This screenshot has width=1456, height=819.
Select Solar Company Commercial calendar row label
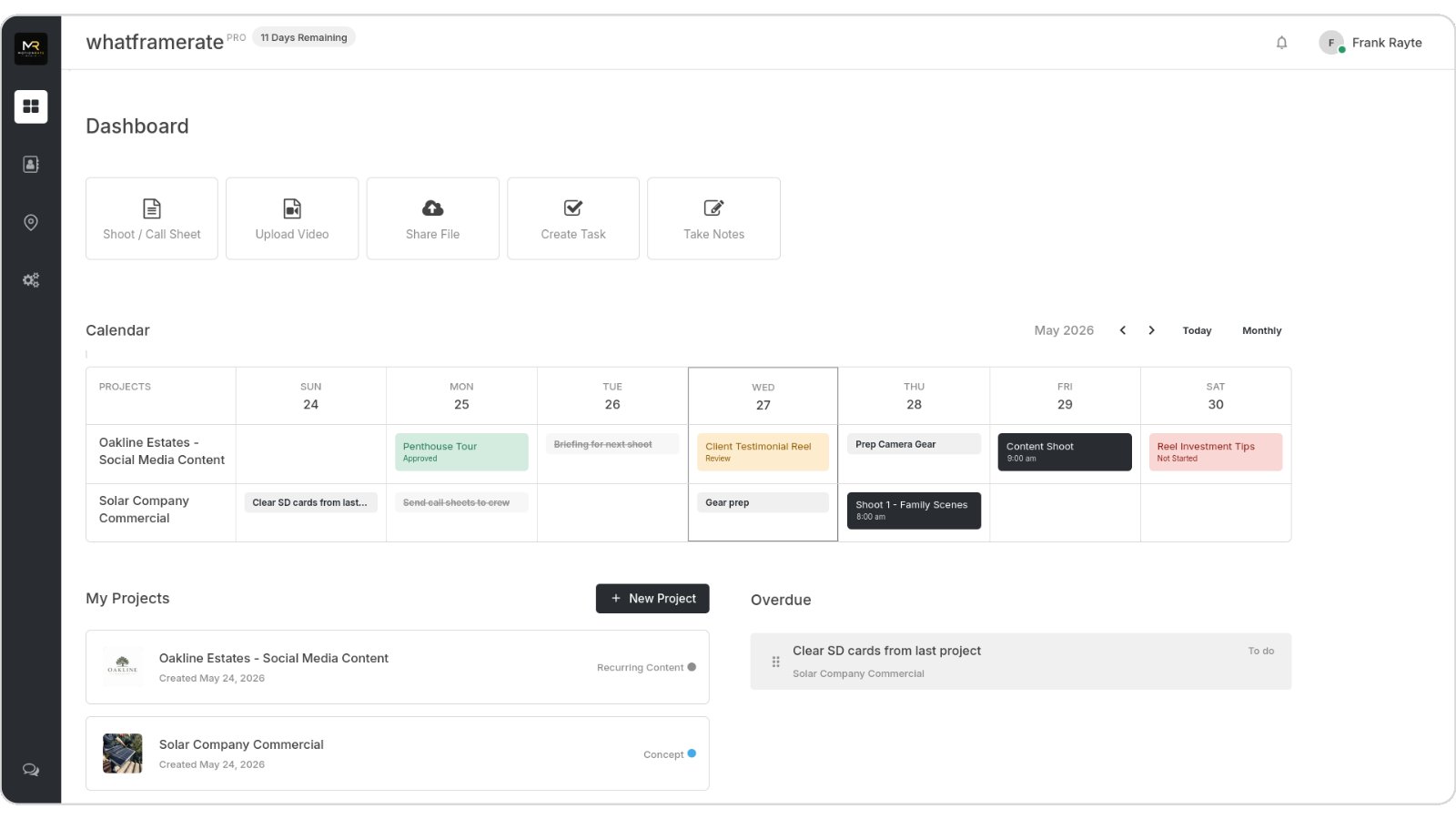144,510
